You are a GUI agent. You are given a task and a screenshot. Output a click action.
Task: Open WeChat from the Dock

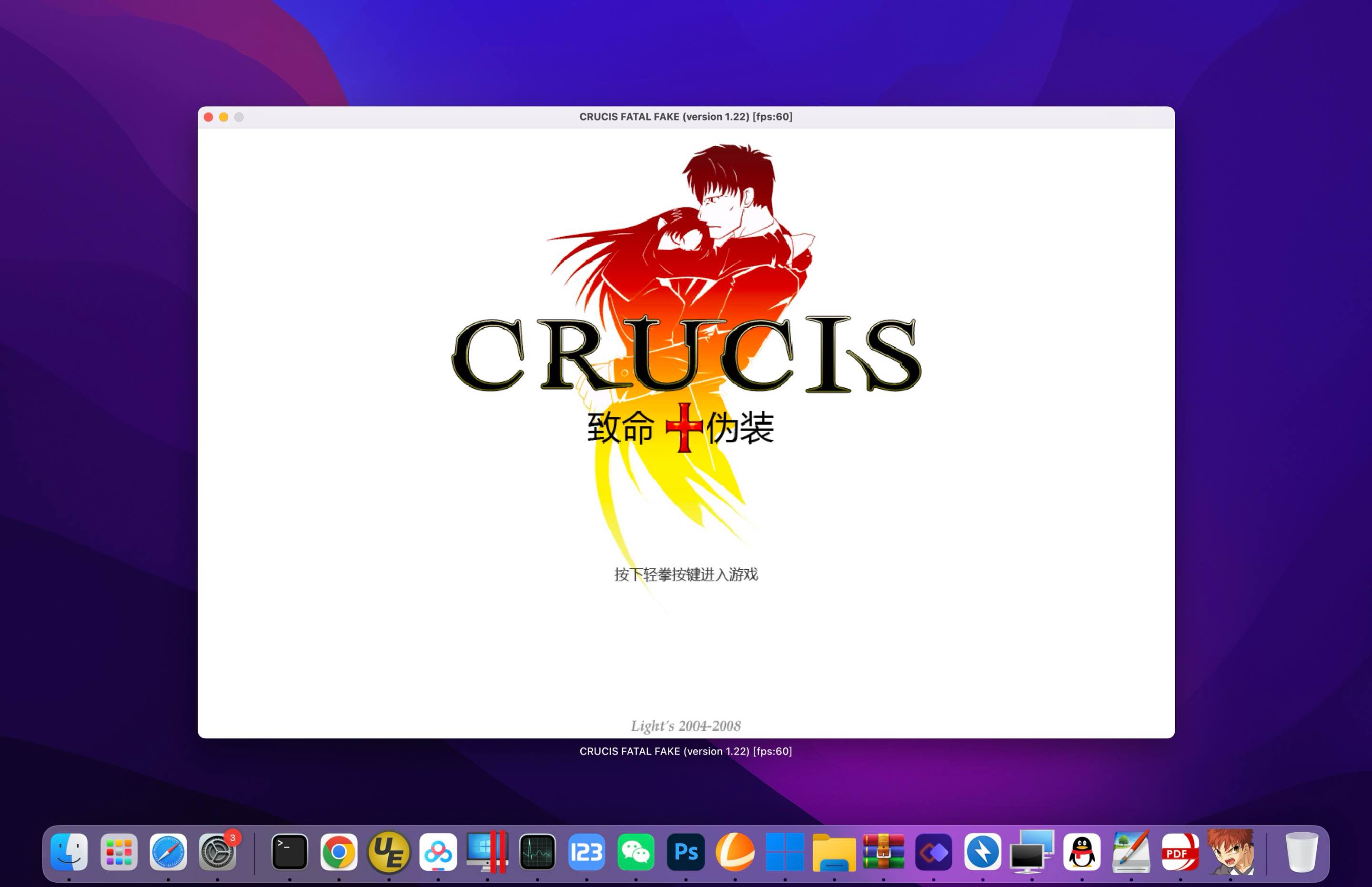[636, 852]
